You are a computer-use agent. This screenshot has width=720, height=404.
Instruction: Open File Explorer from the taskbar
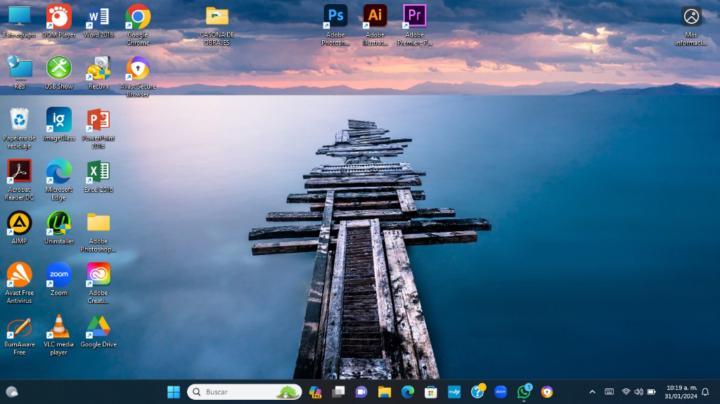(x=384, y=392)
